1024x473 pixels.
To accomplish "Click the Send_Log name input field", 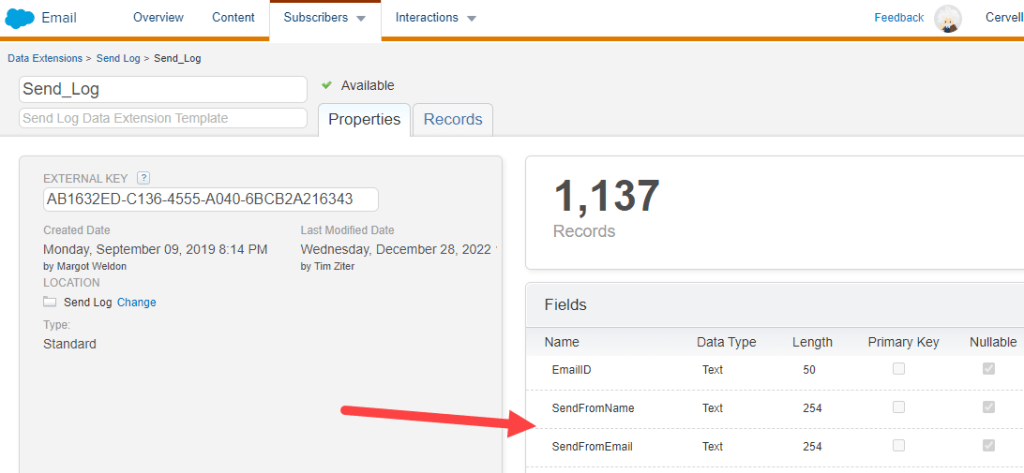I will (163, 89).
